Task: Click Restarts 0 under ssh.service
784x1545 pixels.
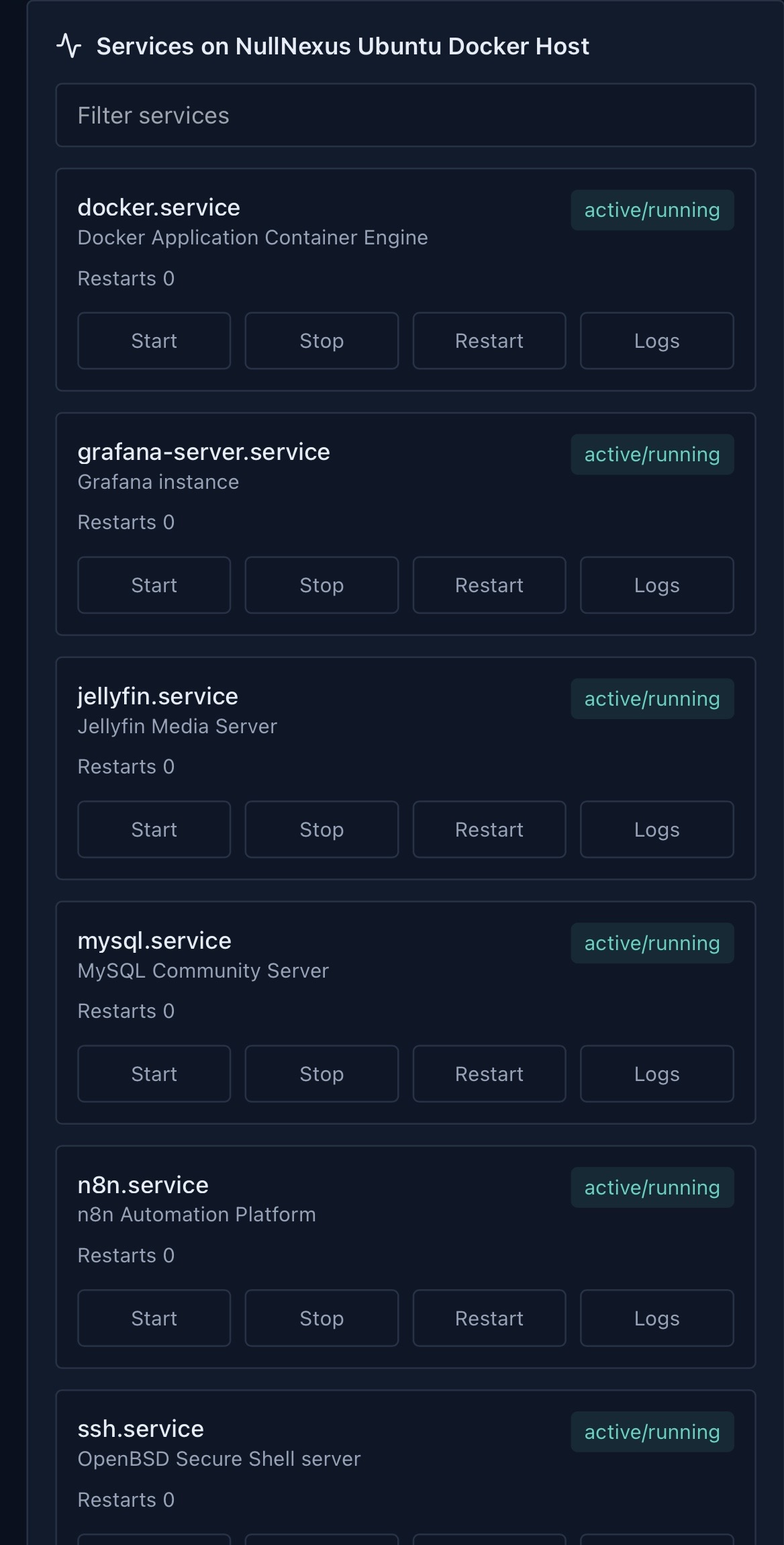Action: pos(126,1500)
